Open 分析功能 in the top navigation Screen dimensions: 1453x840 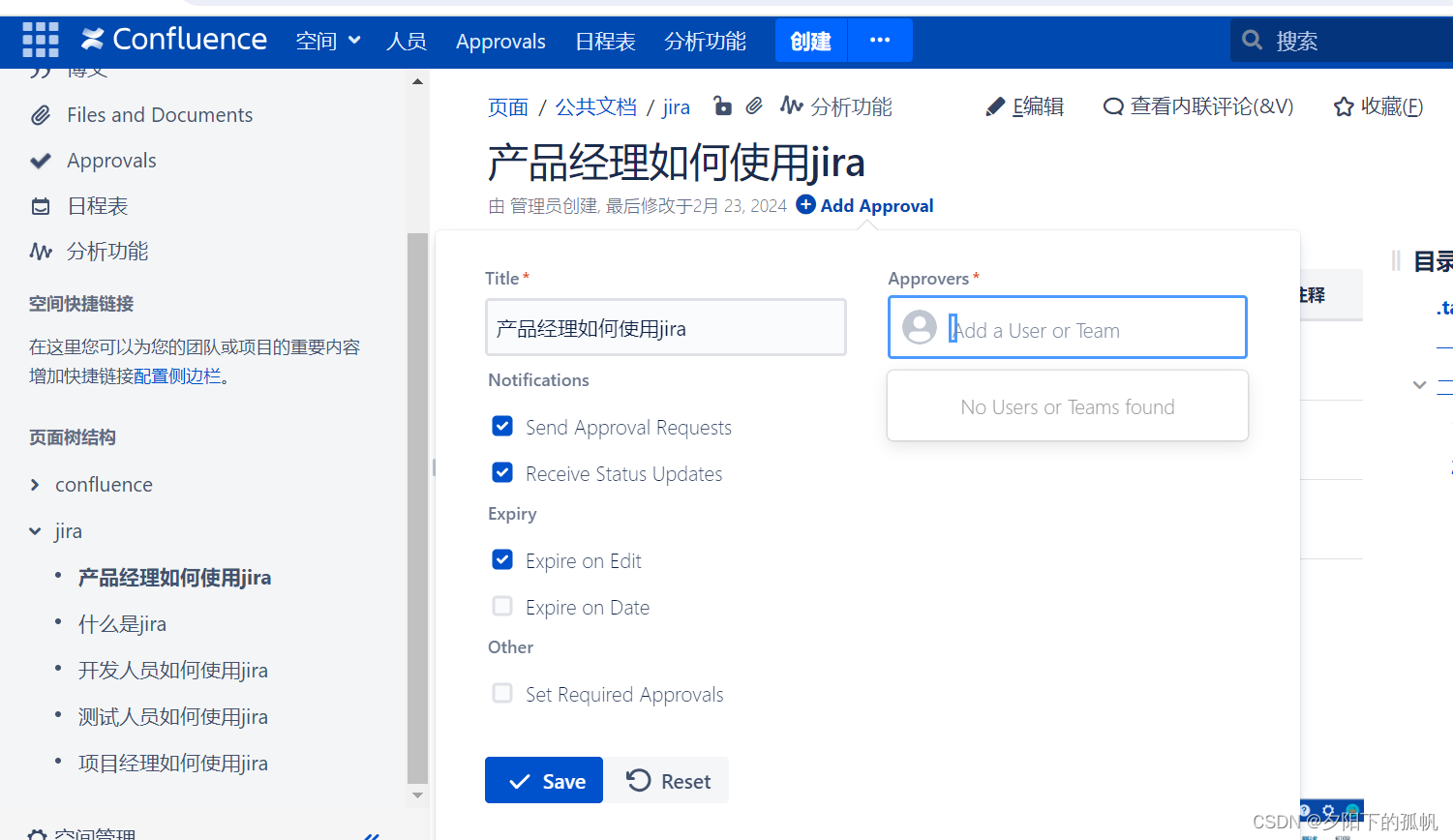coord(705,41)
